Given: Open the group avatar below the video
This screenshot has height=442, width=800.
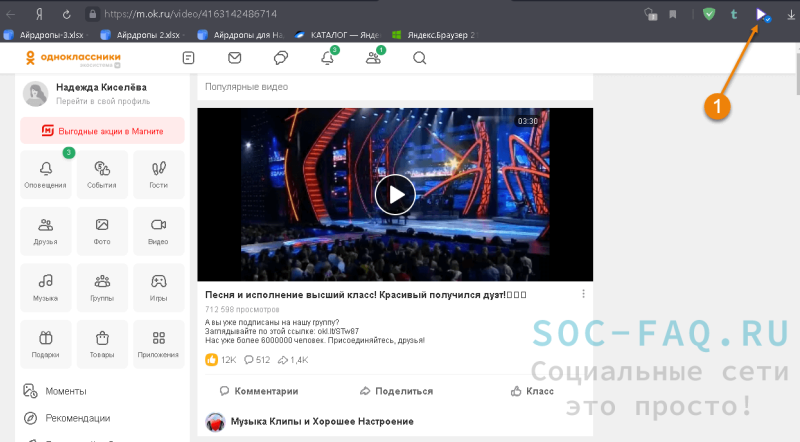Looking at the screenshot, I should coord(215,422).
